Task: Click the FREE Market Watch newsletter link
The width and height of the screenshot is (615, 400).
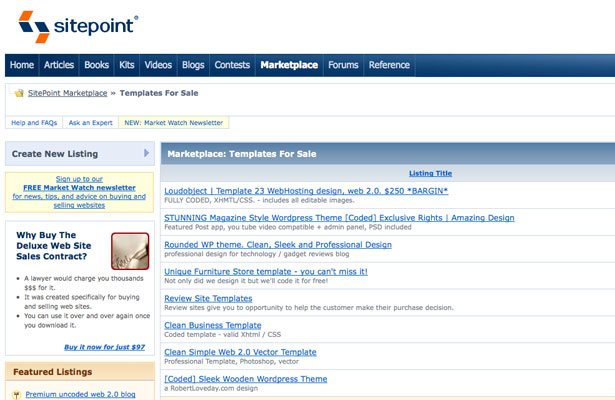Action: tap(79, 187)
